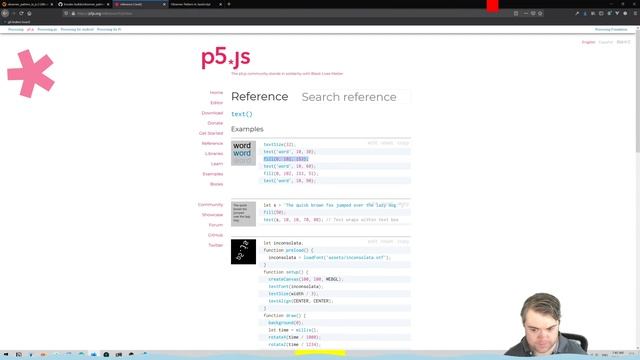This screenshot has height=360, width=640.
Task: Open the Donate sidebar link
Action: coord(215,123)
